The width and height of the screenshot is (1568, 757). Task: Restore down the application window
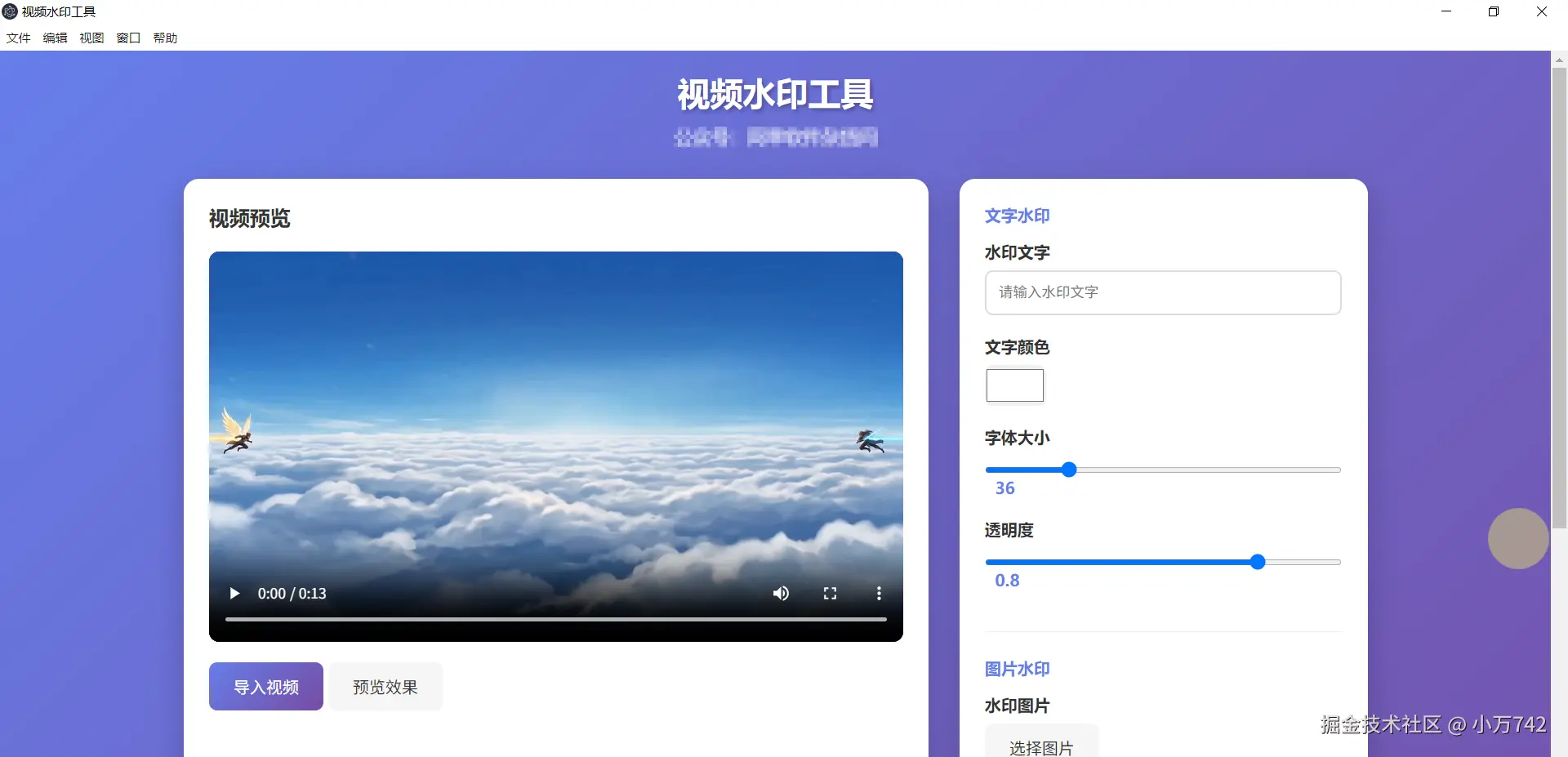pos(1494,11)
